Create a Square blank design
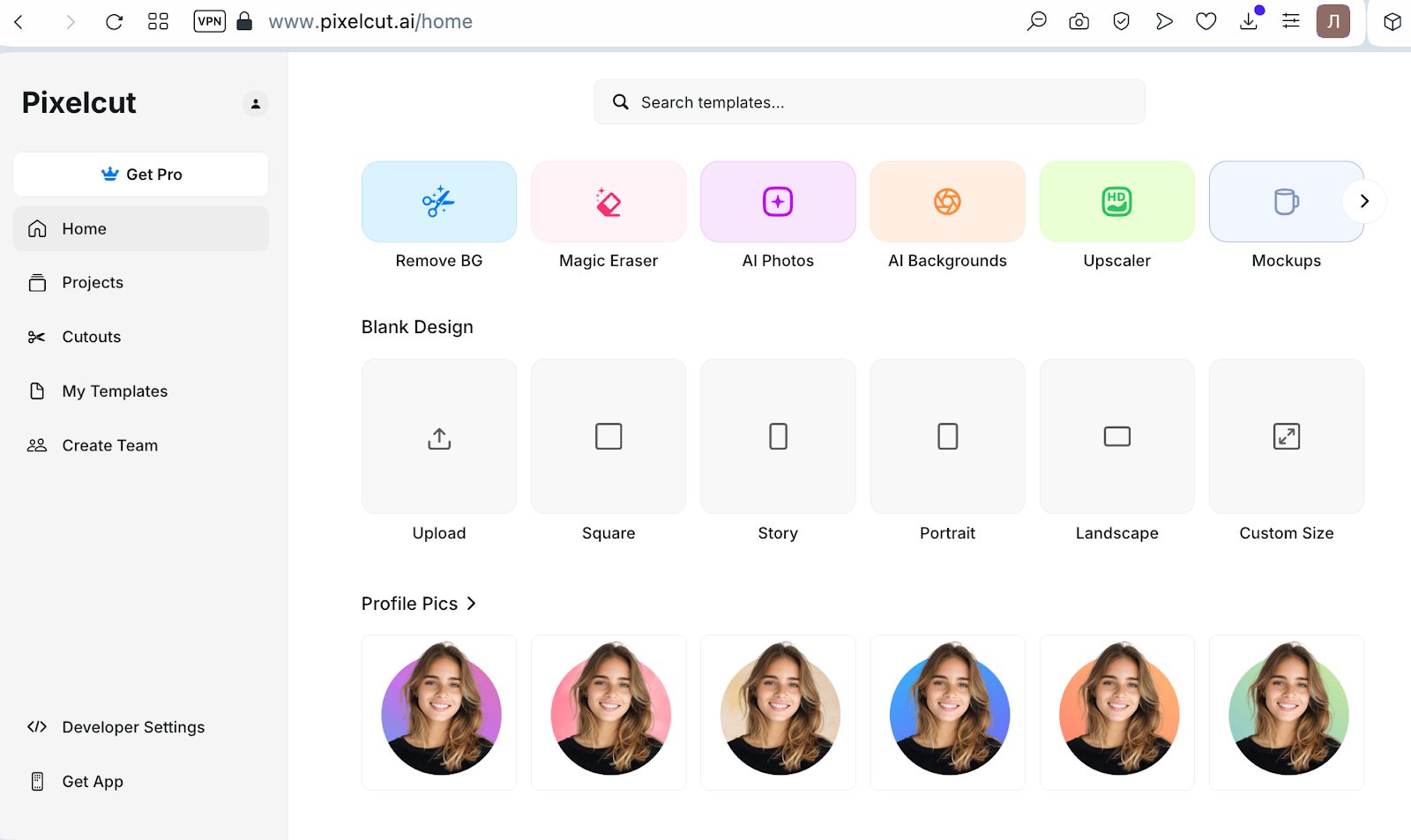The image size is (1411, 840). tap(608, 436)
